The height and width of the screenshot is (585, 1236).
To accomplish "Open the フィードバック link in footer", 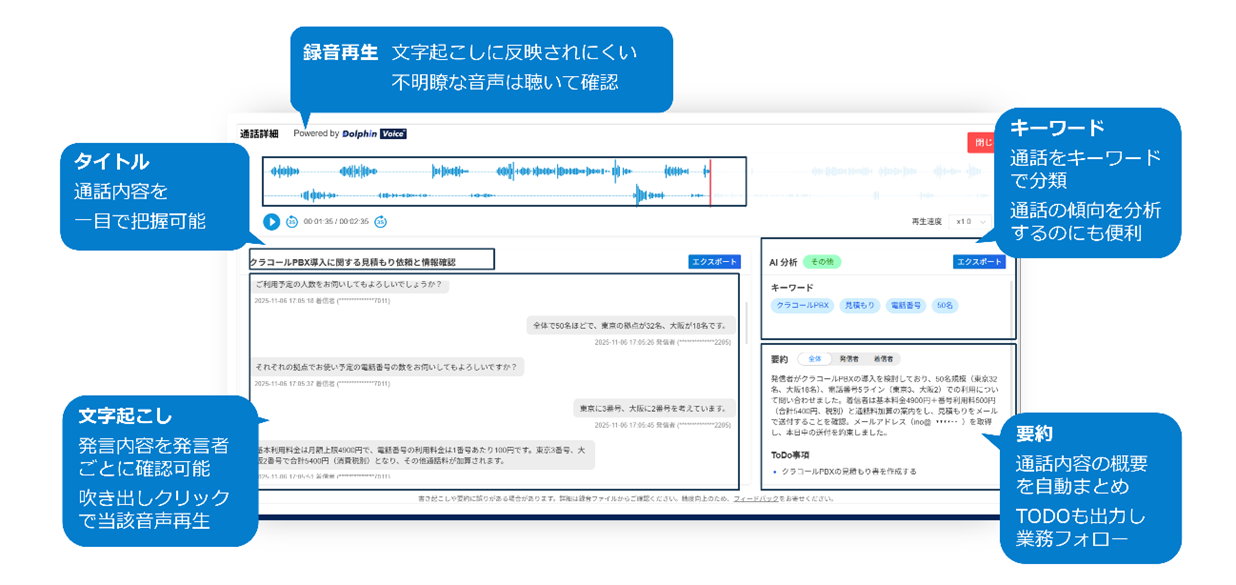I will pyautogui.click(x=757, y=498).
